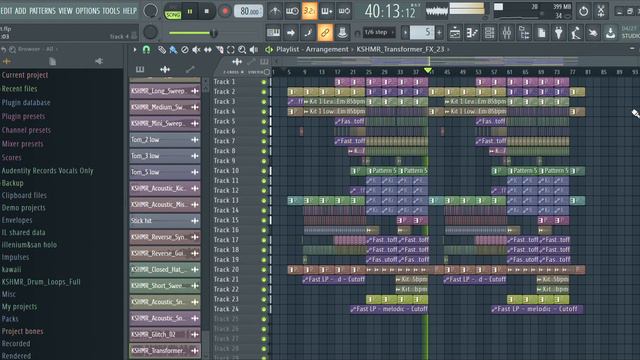Viewport: 640px width, 360px height.
Task: Open the Mixer view icon
Action: pos(507,33)
